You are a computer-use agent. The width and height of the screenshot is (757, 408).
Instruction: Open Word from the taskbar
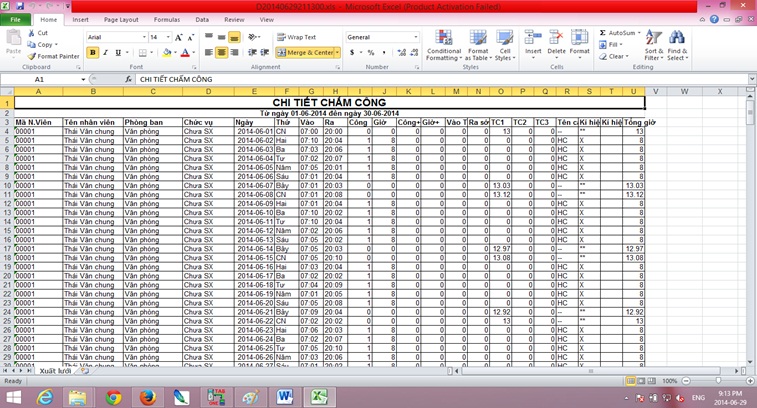(285, 397)
